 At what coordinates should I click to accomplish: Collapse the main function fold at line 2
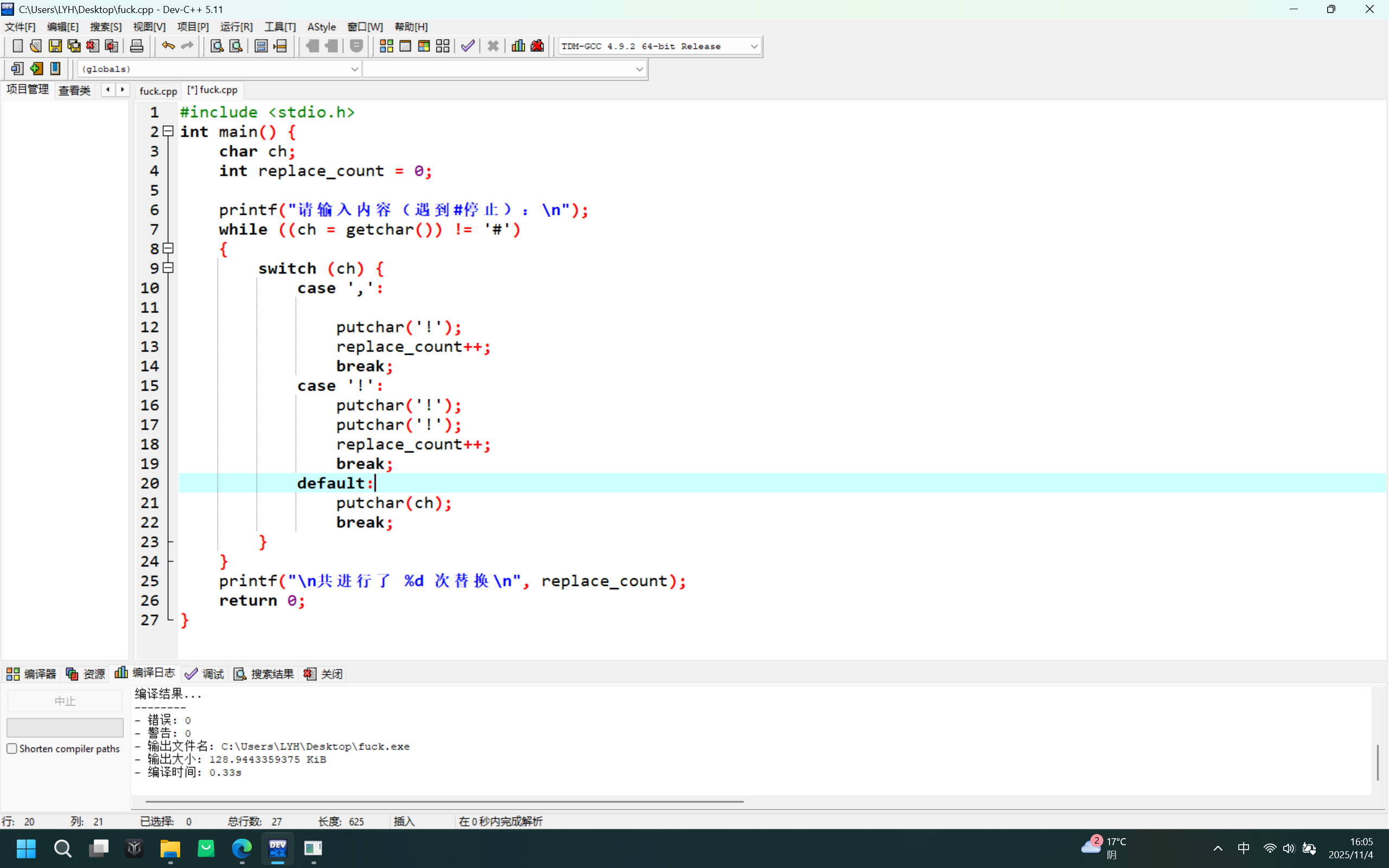(x=168, y=131)
